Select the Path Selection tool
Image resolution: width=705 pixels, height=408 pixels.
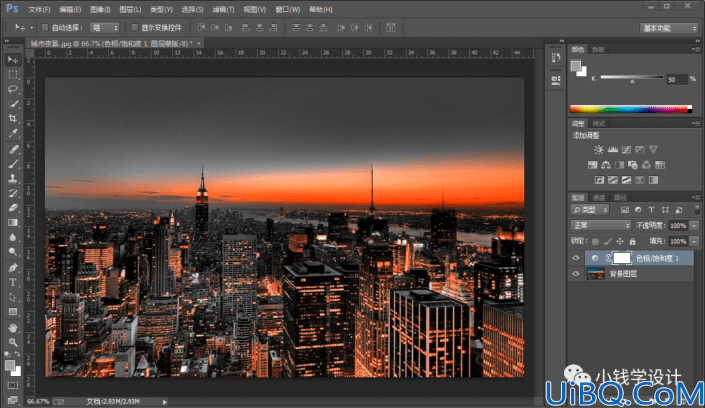(13, 297)
